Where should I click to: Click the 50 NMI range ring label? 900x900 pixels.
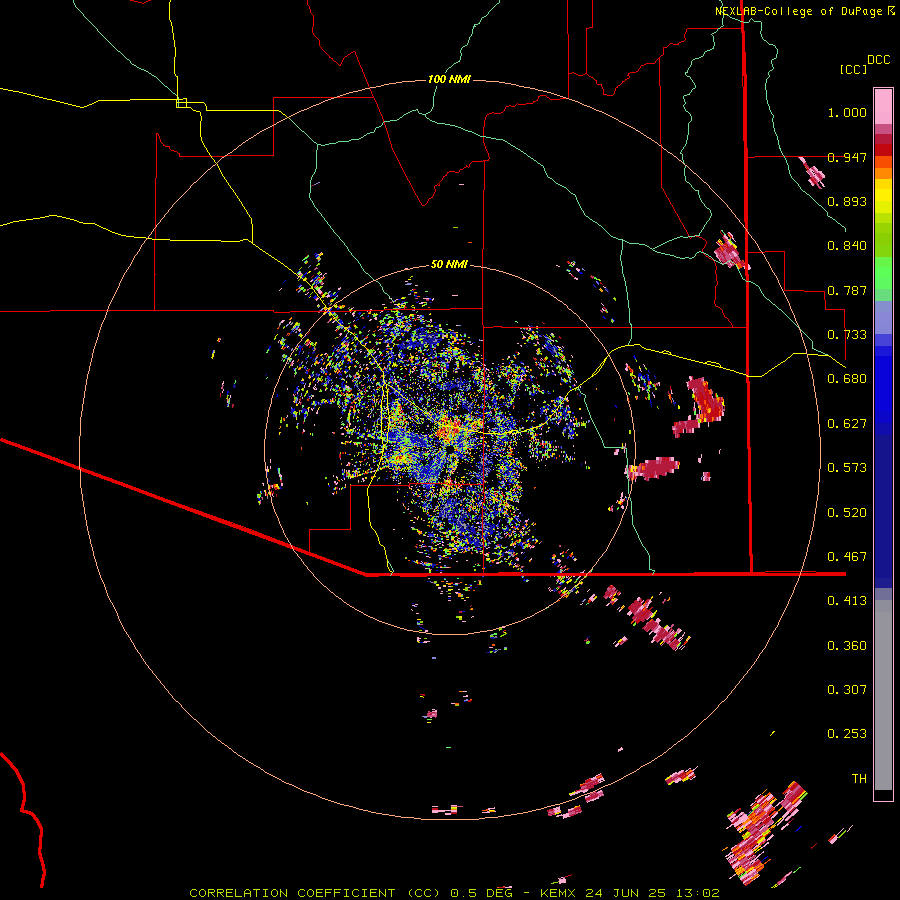(449, 264)
